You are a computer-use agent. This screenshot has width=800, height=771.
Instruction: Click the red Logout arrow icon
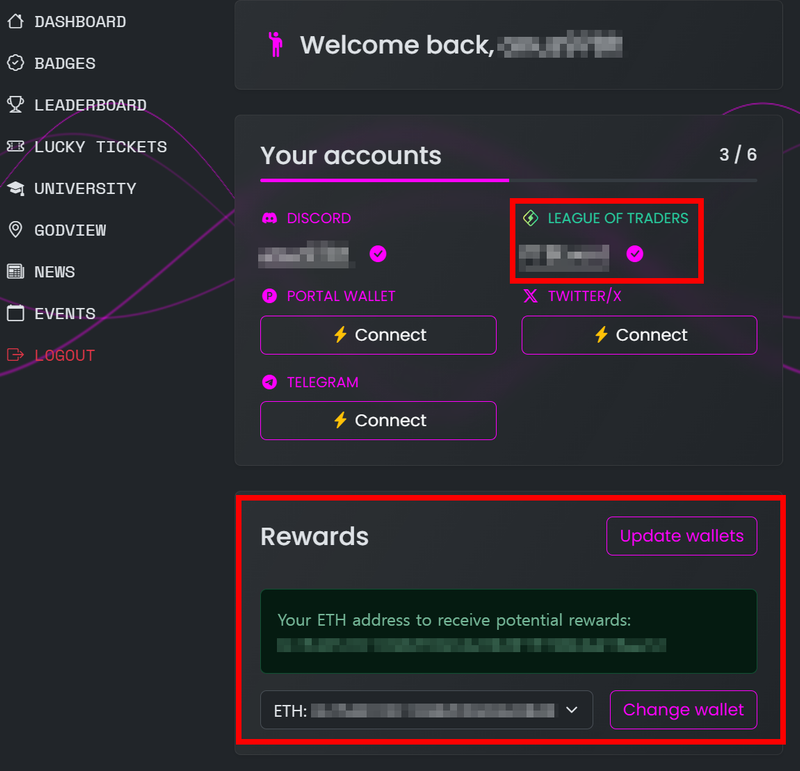click(16, 355)
